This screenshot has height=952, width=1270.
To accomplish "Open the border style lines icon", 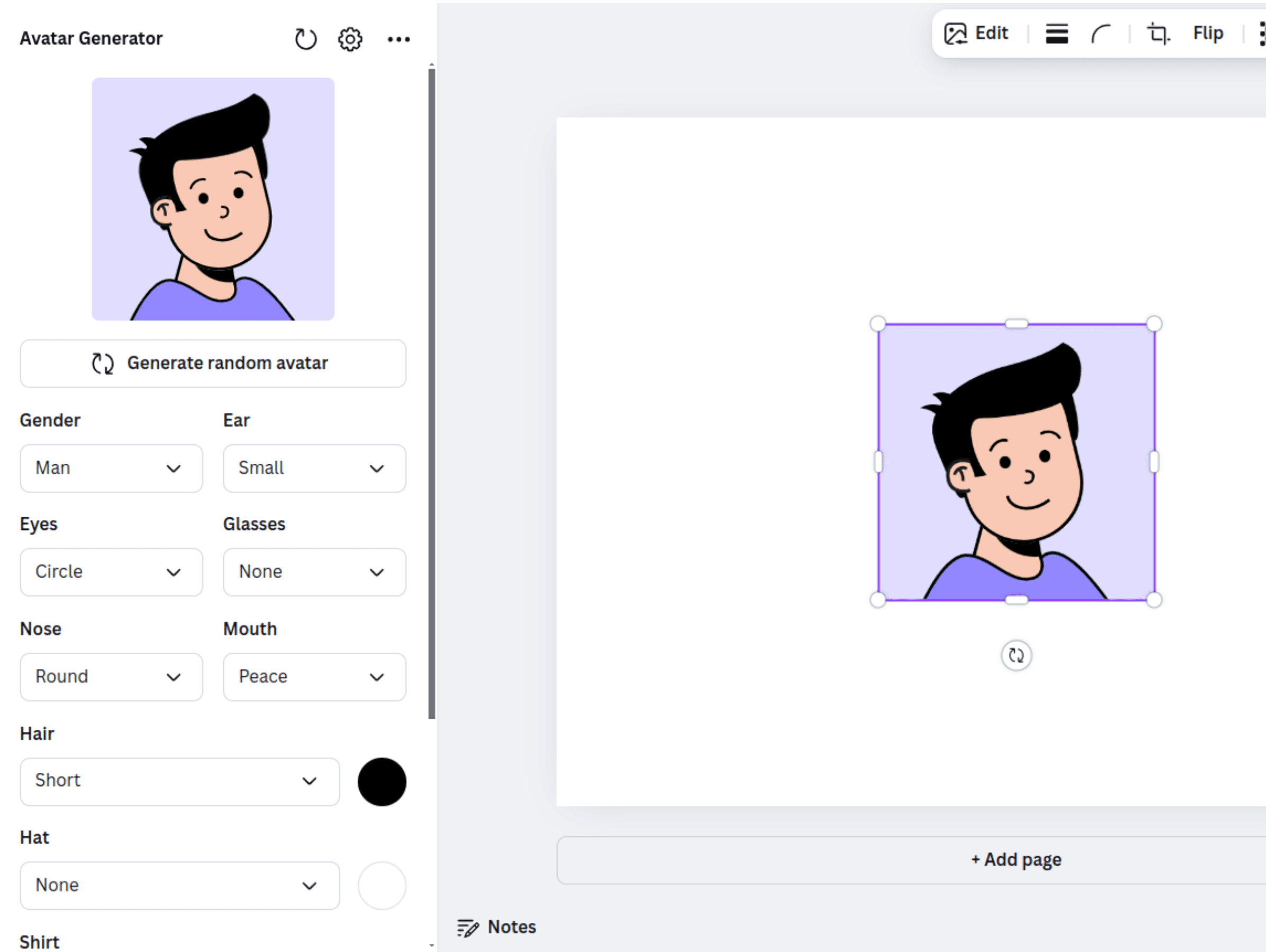I will (1056, 33).
